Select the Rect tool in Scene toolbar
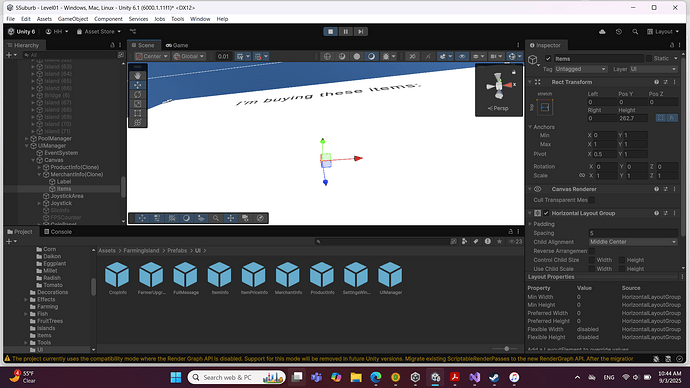 point(137,113)
